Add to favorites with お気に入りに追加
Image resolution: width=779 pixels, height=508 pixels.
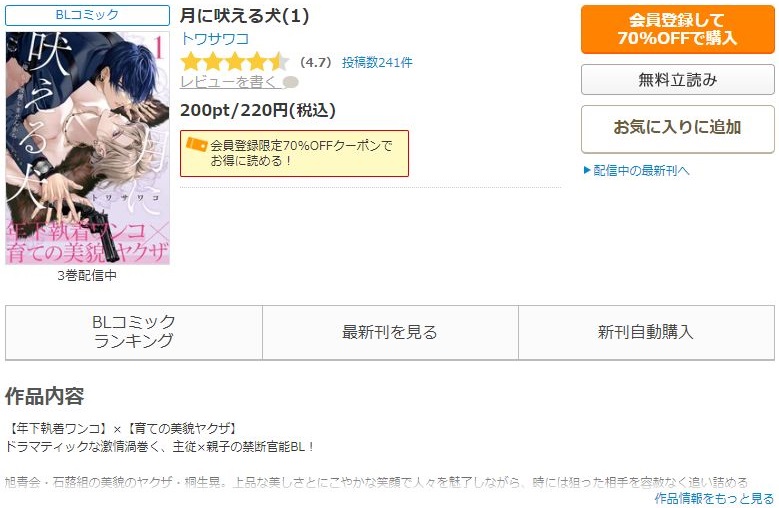click(678, 128)
